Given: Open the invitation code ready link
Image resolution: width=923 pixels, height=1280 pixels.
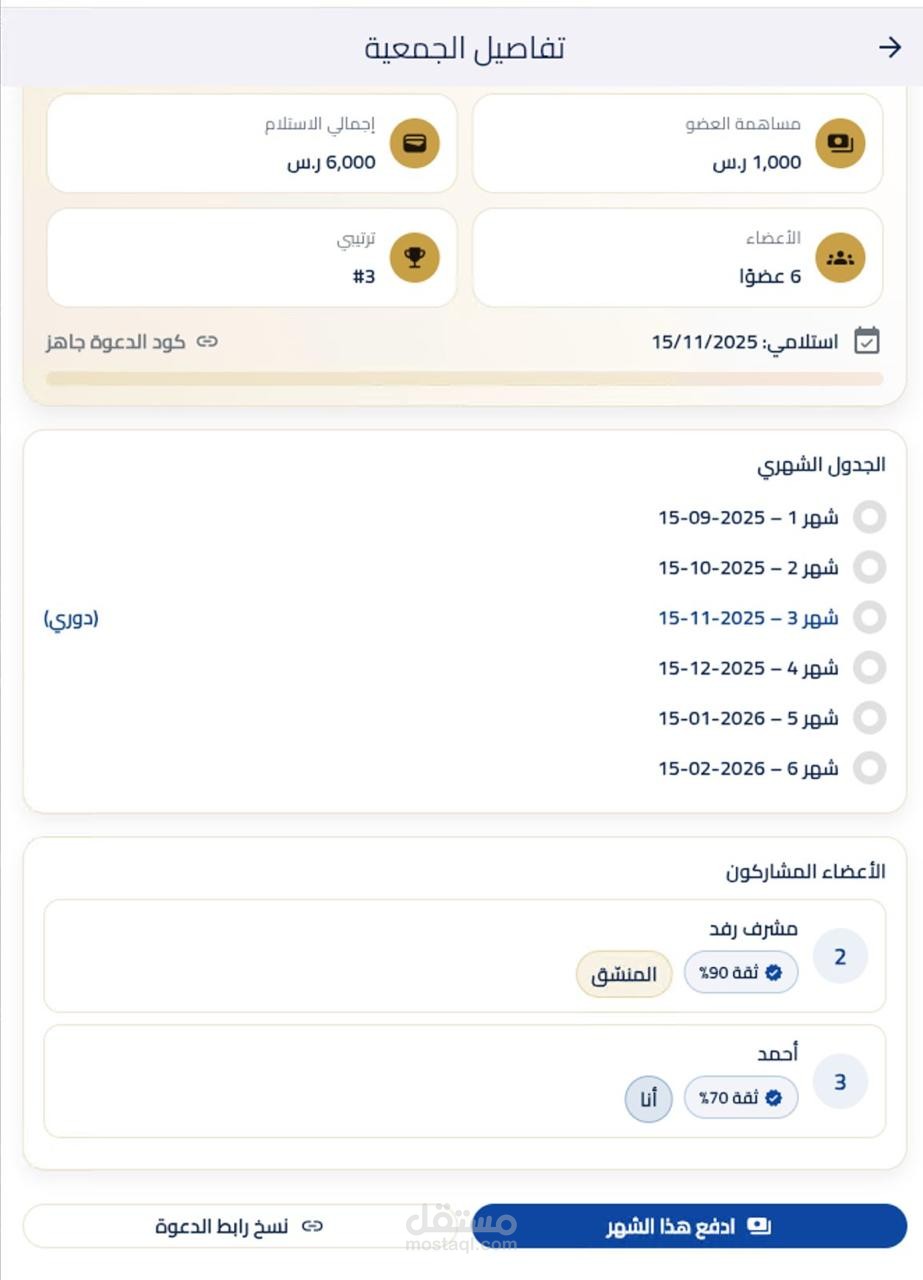Looking at the screenshot, I should (130, 342).
